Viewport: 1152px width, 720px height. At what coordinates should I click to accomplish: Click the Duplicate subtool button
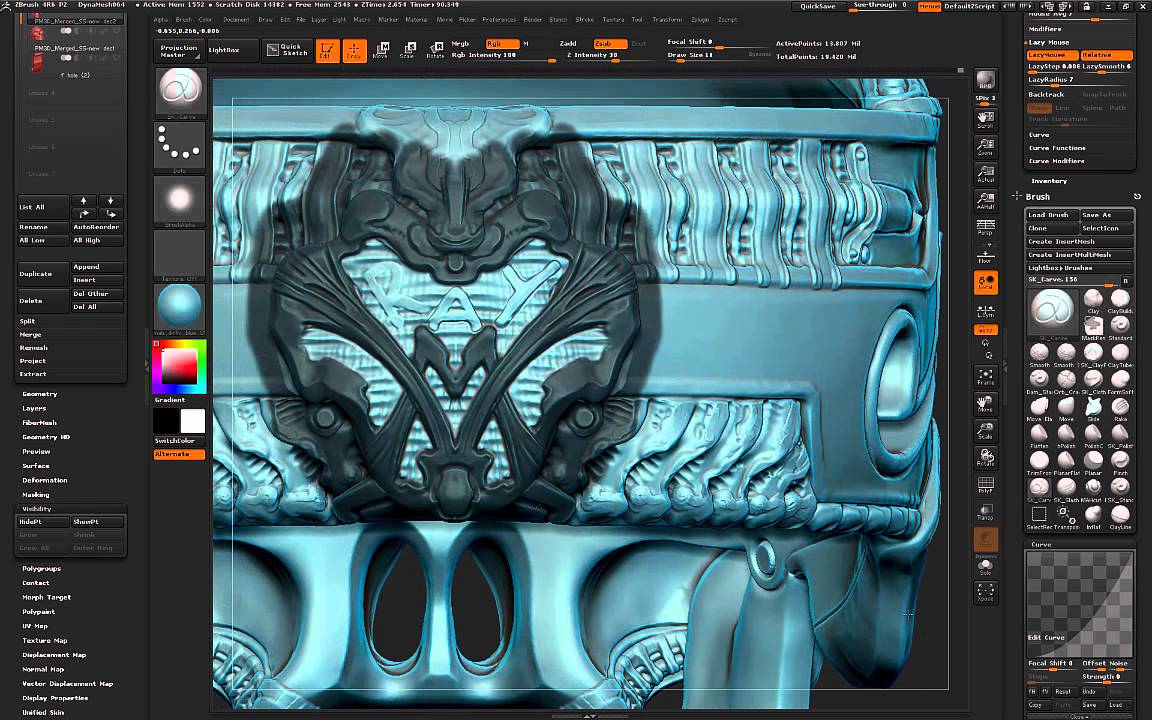point(43,273)
